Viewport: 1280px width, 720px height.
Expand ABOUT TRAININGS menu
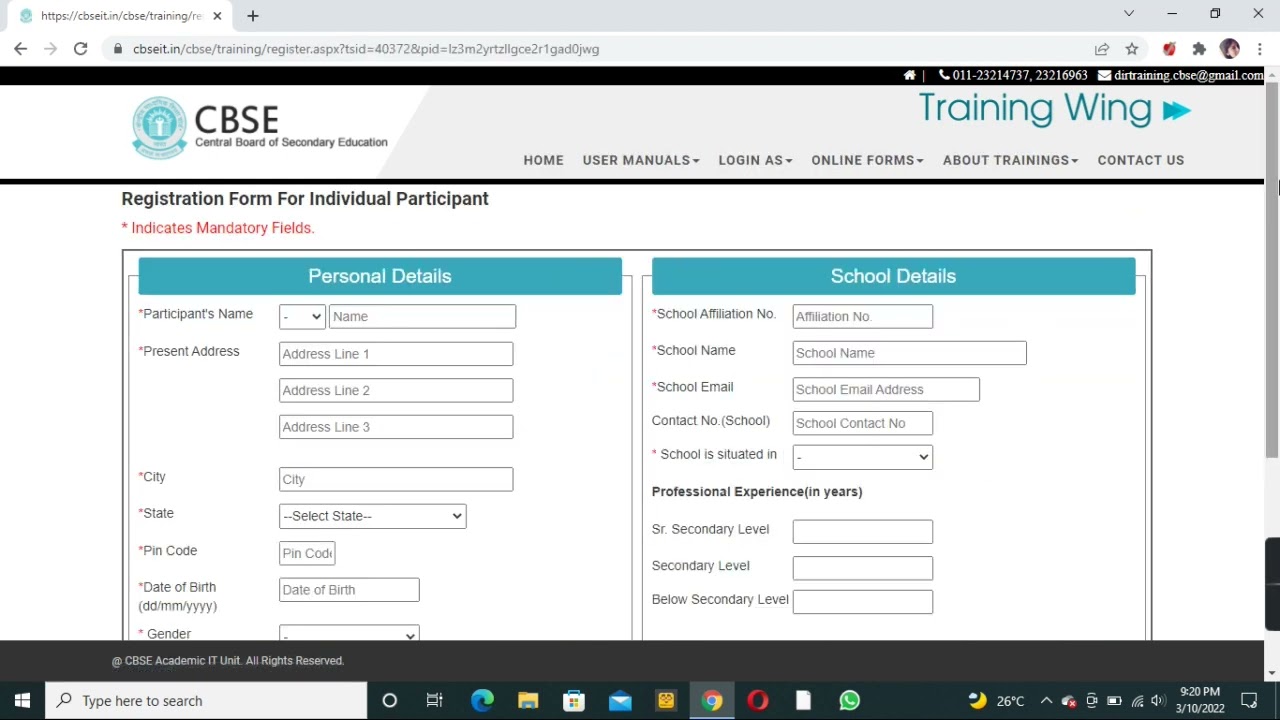1010,160
